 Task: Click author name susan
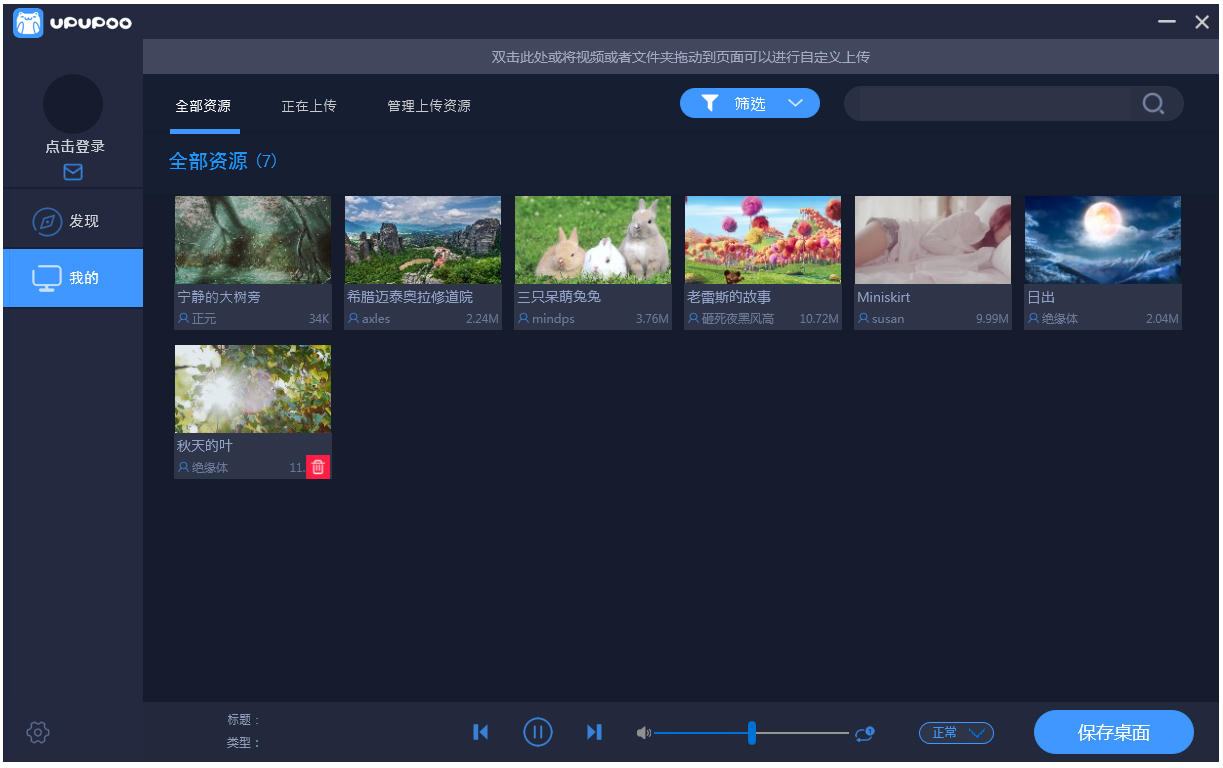coord(888,319)
